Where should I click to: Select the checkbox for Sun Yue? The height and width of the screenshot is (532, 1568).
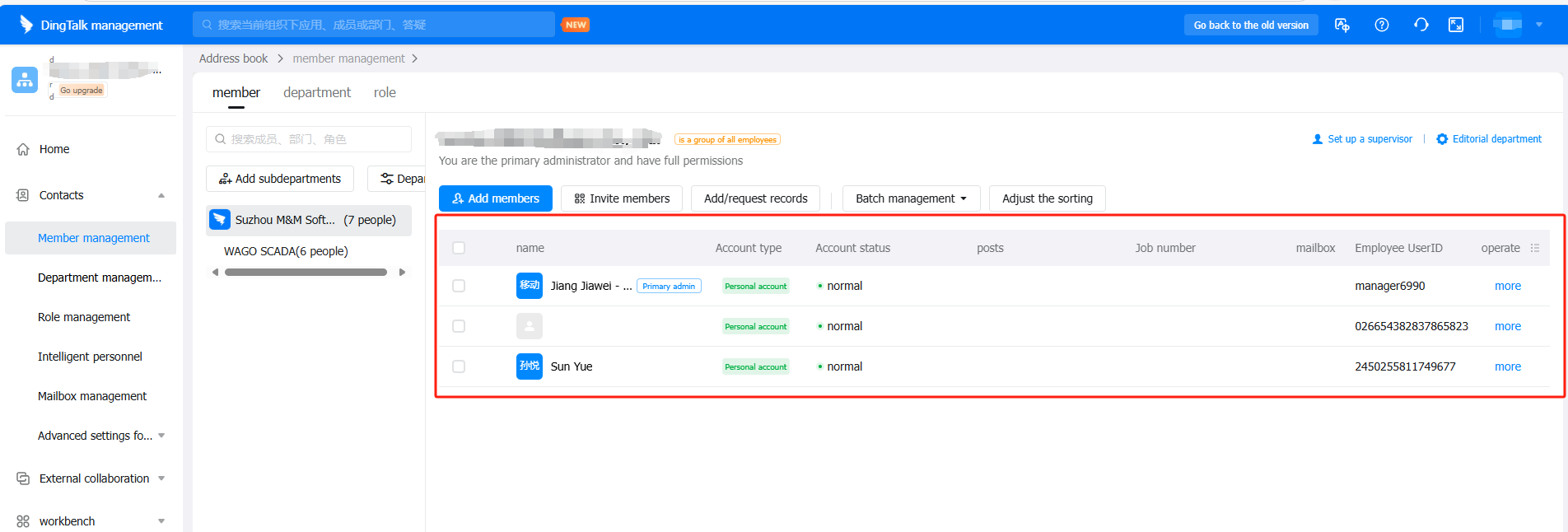[459, 366]
